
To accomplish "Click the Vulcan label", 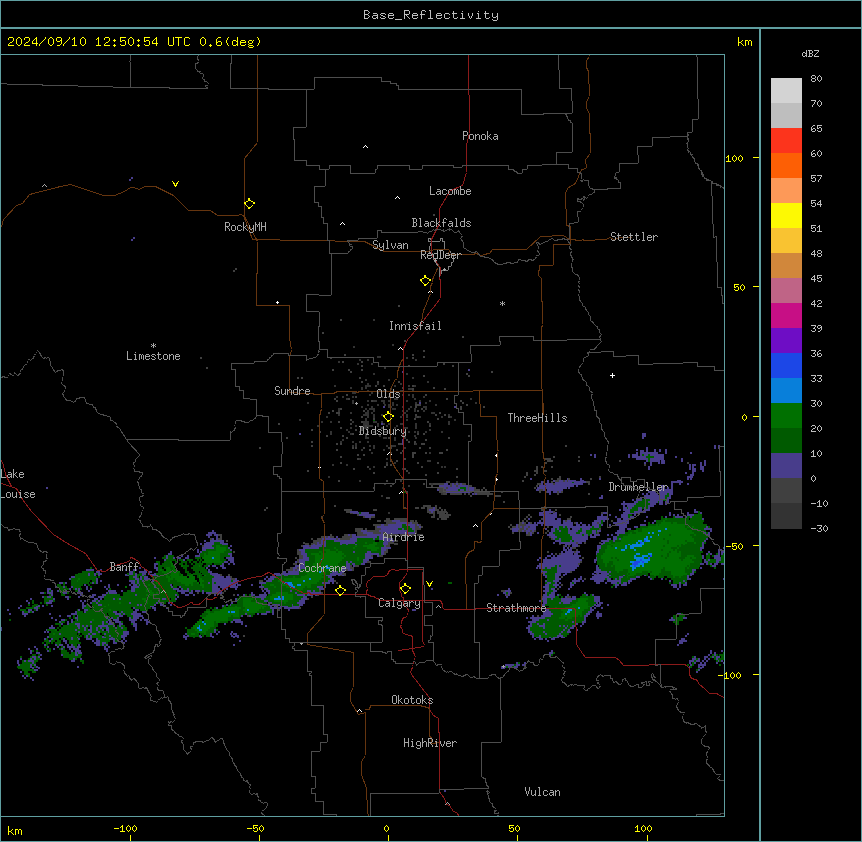I will pos(543,792).
